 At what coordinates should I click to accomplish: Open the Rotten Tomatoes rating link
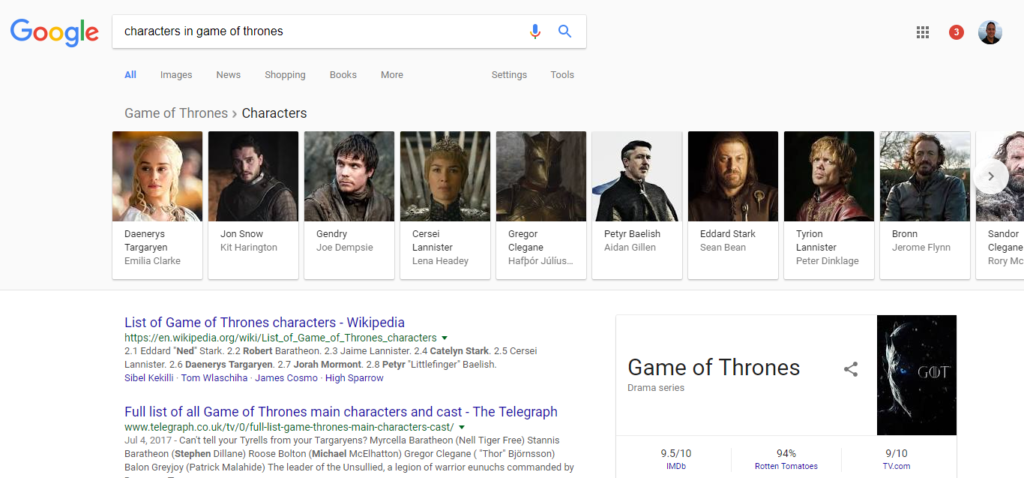786,466
